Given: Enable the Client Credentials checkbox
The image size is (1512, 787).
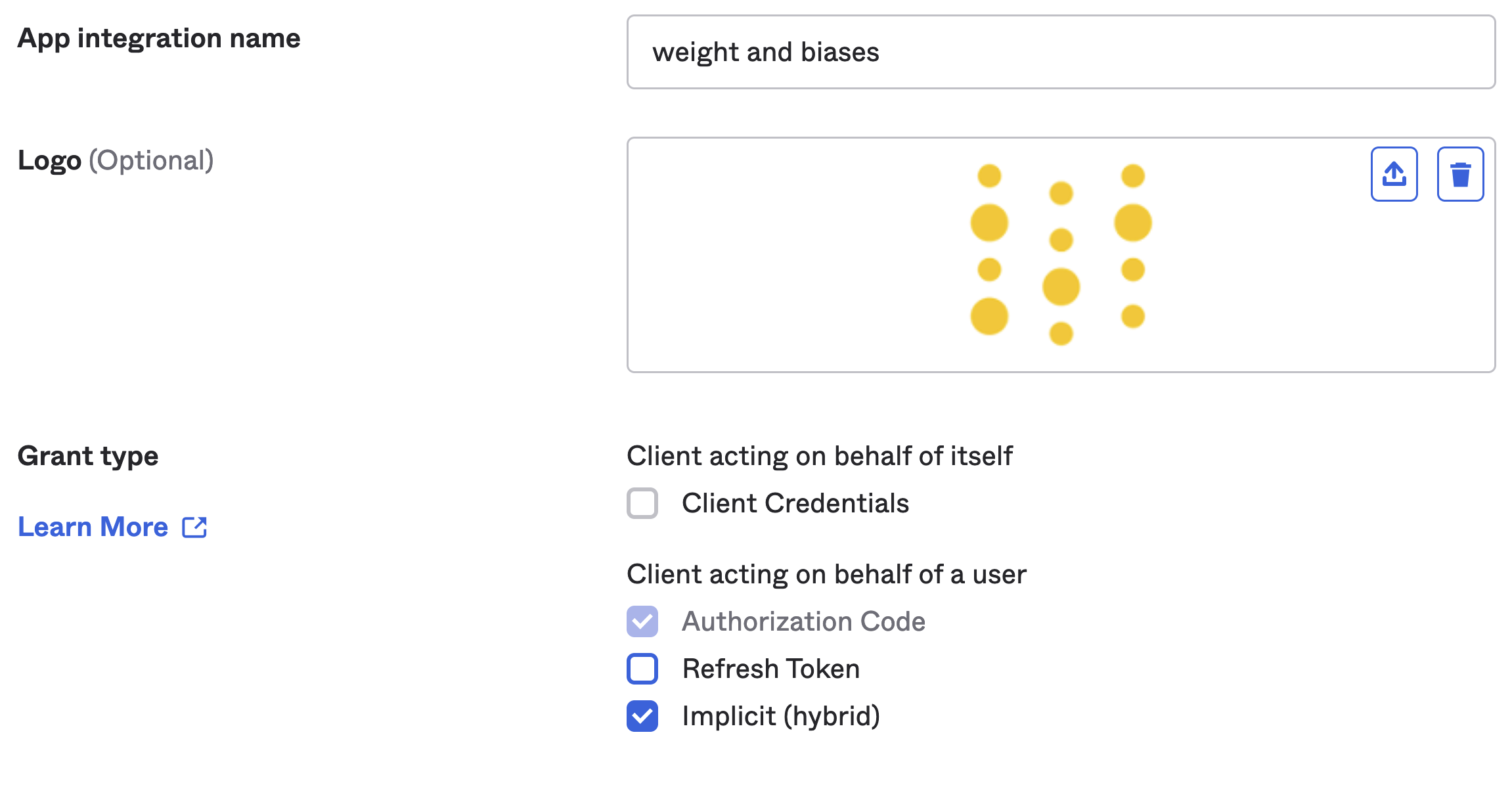Looking at the screenshot, I should [x=642, y=503].
